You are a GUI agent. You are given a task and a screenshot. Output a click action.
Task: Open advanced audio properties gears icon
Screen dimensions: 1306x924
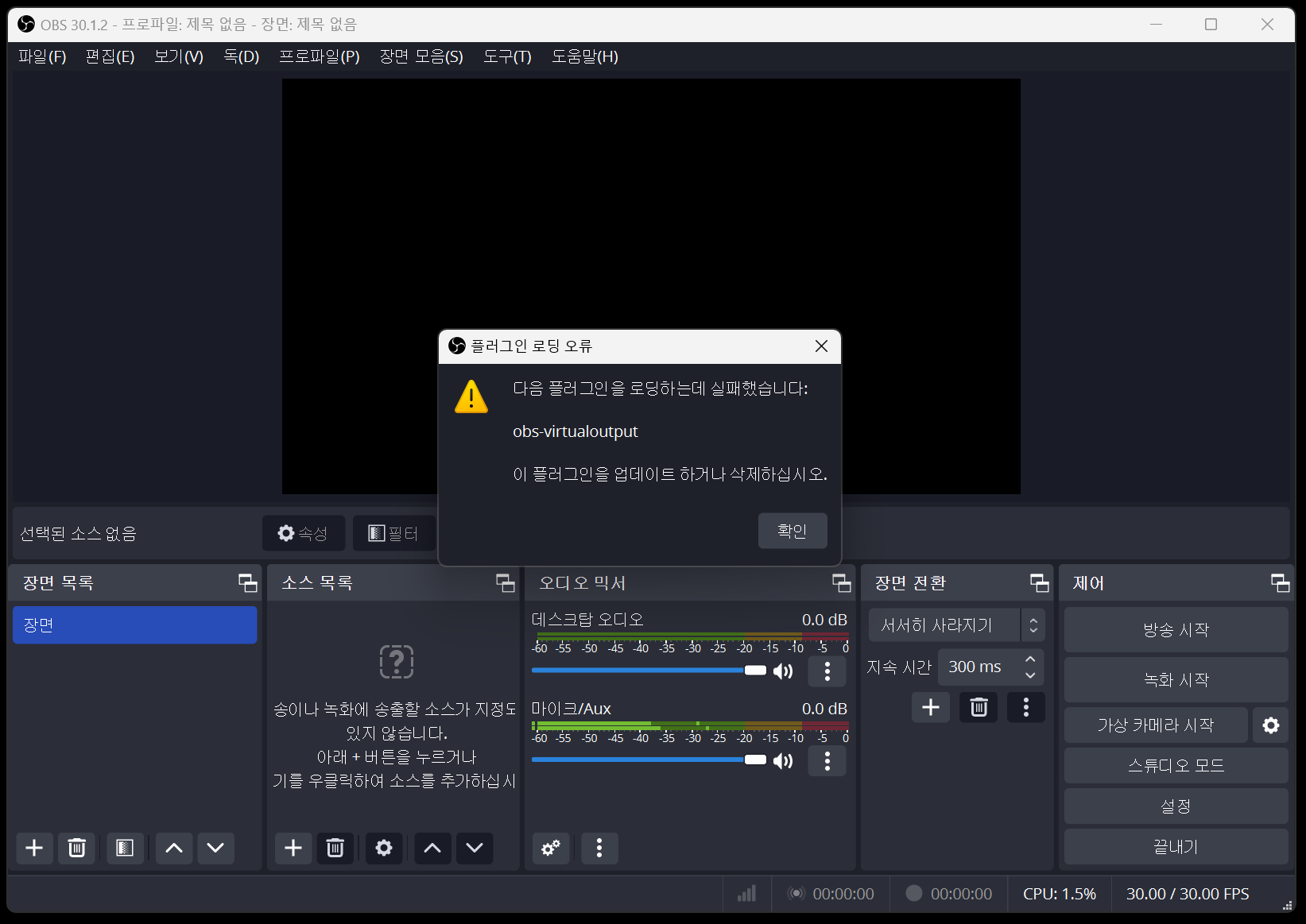coord(551,848)
